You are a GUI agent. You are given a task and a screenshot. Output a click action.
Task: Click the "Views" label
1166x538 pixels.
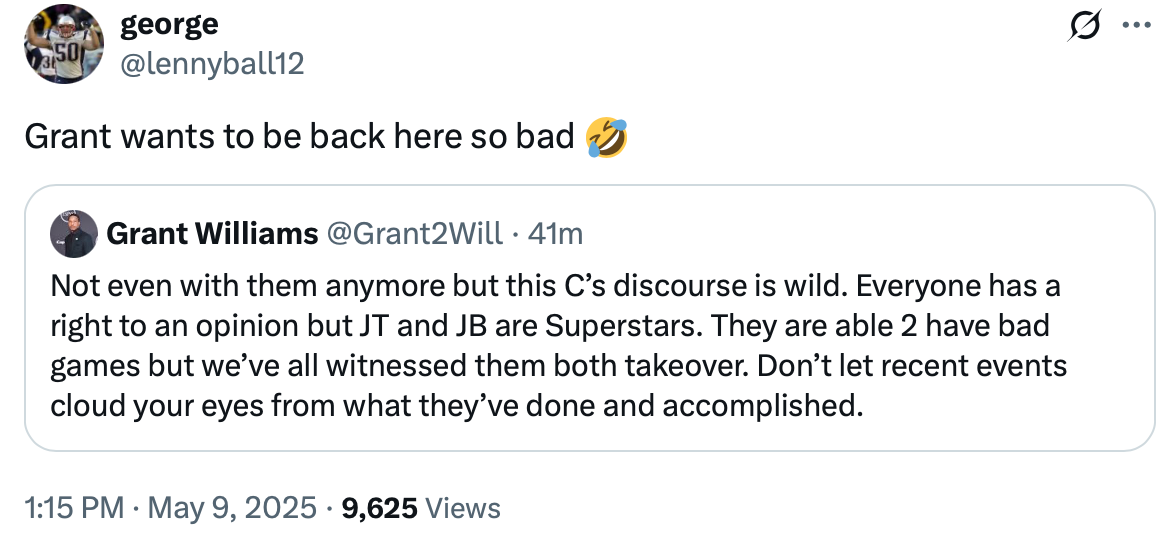click(463, 508)
